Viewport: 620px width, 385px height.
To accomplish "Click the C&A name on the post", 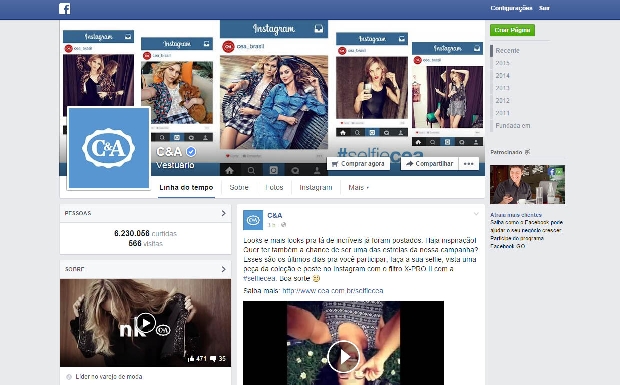I will pos(275,215).
